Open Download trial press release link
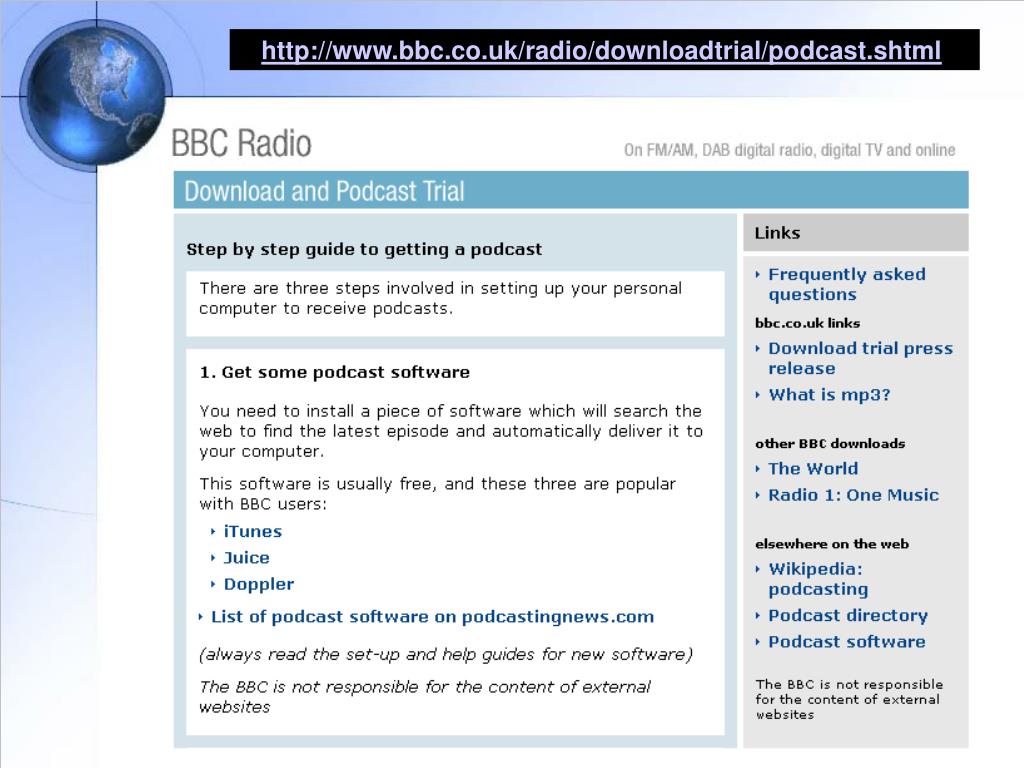1024x768 pixels. [x=860, y=358]
